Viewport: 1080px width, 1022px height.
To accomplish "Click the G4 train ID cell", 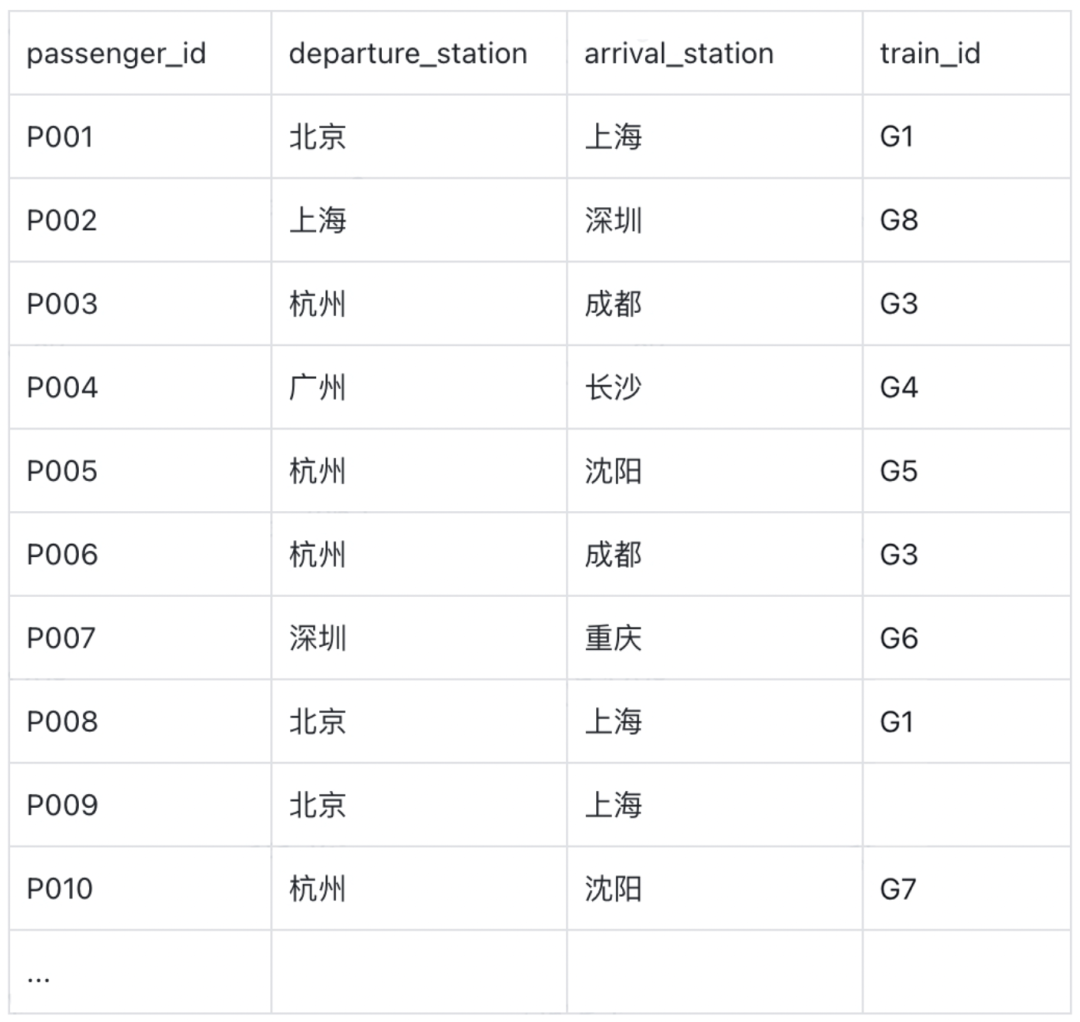I will click(x=899, y=388).
